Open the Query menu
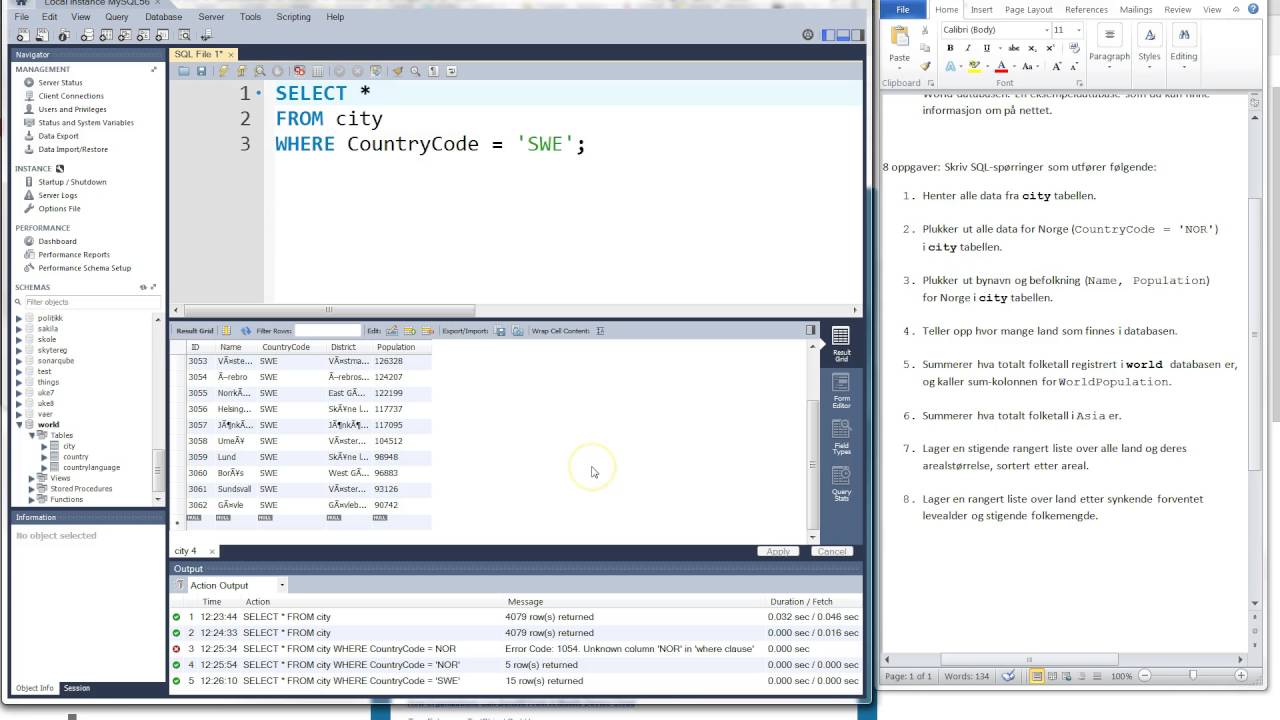Image resolution: width=1280 pixels, height=720 pixels. tap(117, 17)
